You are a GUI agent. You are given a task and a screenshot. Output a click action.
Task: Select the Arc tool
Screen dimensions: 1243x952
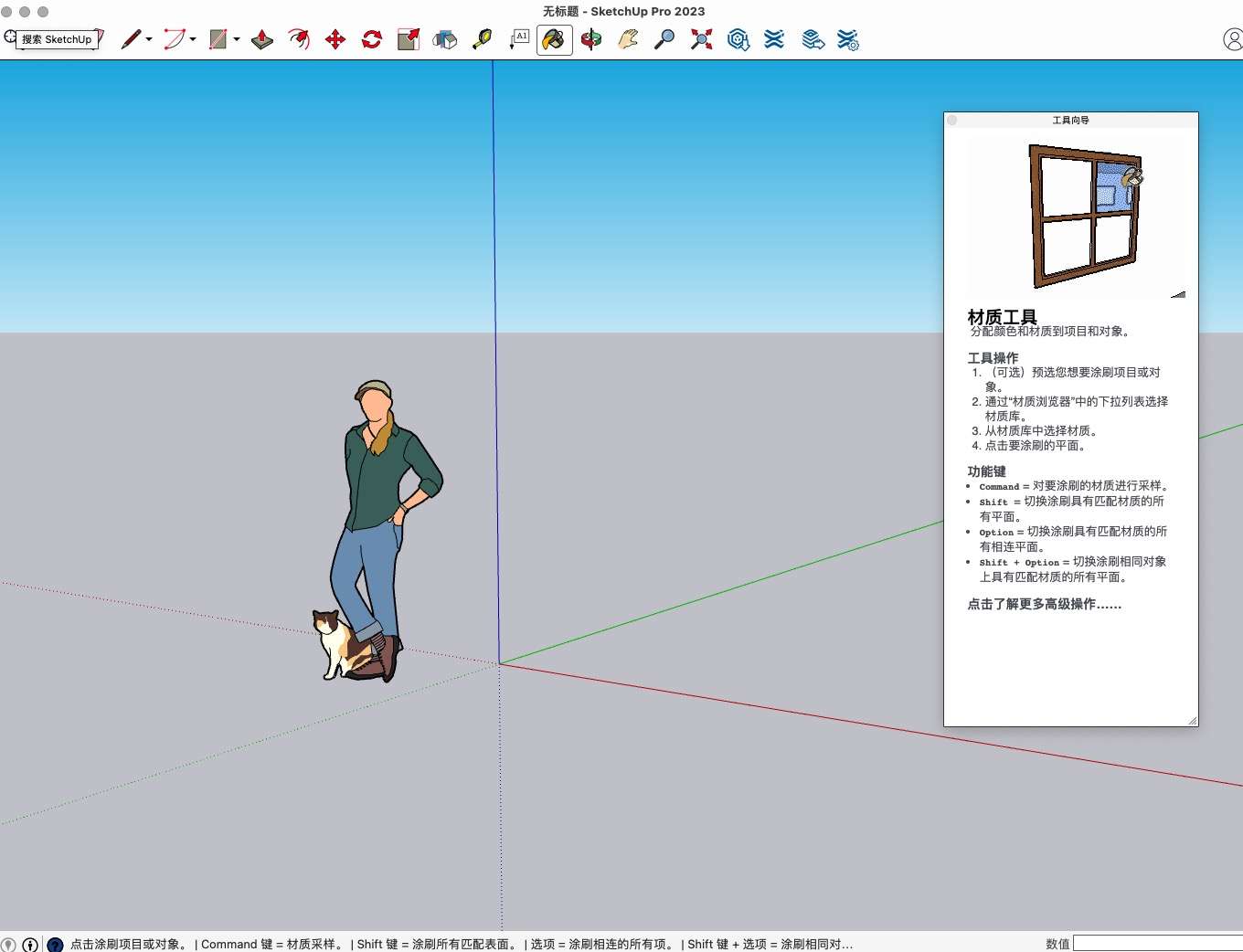[174, 39]
